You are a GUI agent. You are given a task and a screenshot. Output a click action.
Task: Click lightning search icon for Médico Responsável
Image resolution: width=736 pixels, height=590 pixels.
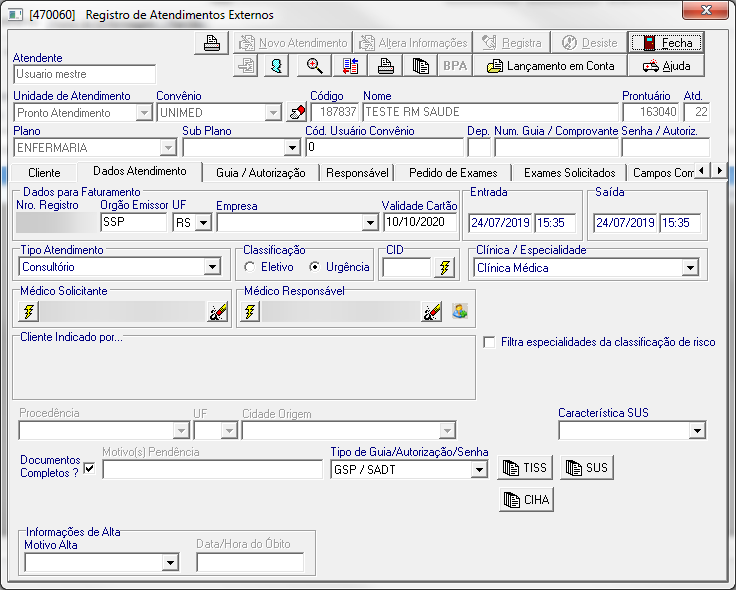click(250, 312)
